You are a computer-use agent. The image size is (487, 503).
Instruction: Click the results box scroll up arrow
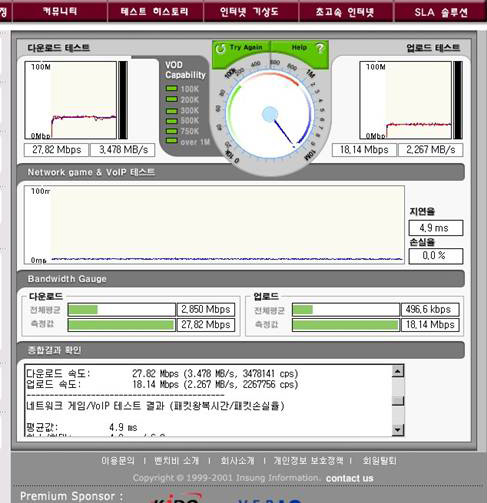[x=398, y=371]
